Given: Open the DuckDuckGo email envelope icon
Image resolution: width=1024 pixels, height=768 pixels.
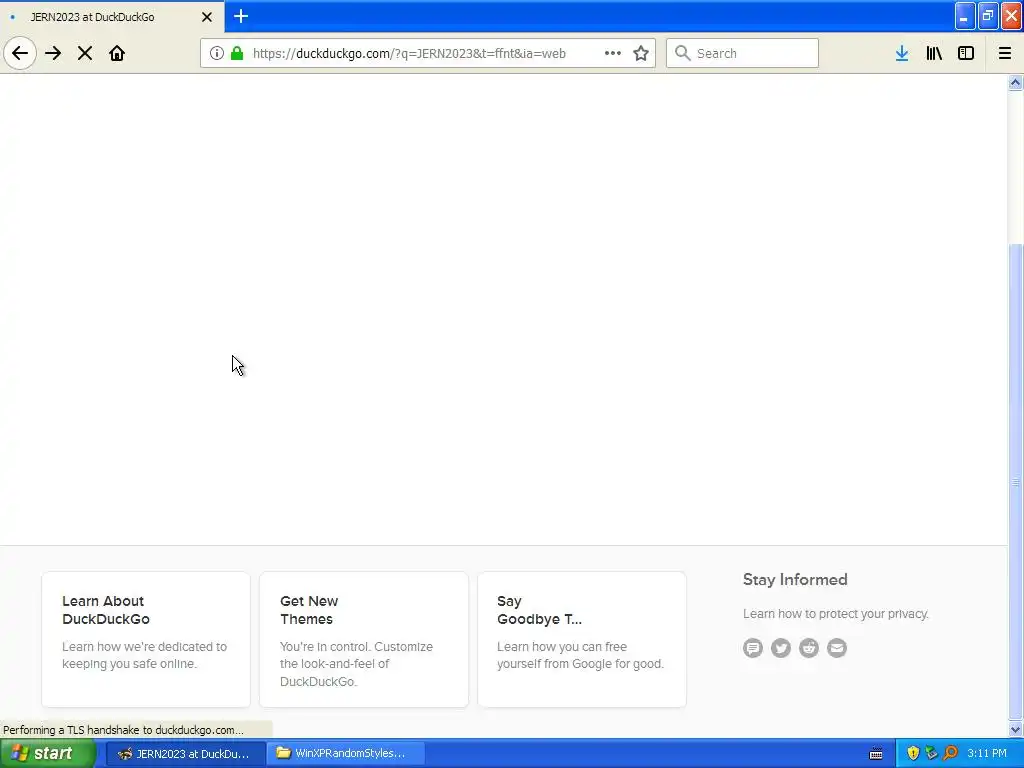Looking at the screenshot, I should tap(837, 648).
